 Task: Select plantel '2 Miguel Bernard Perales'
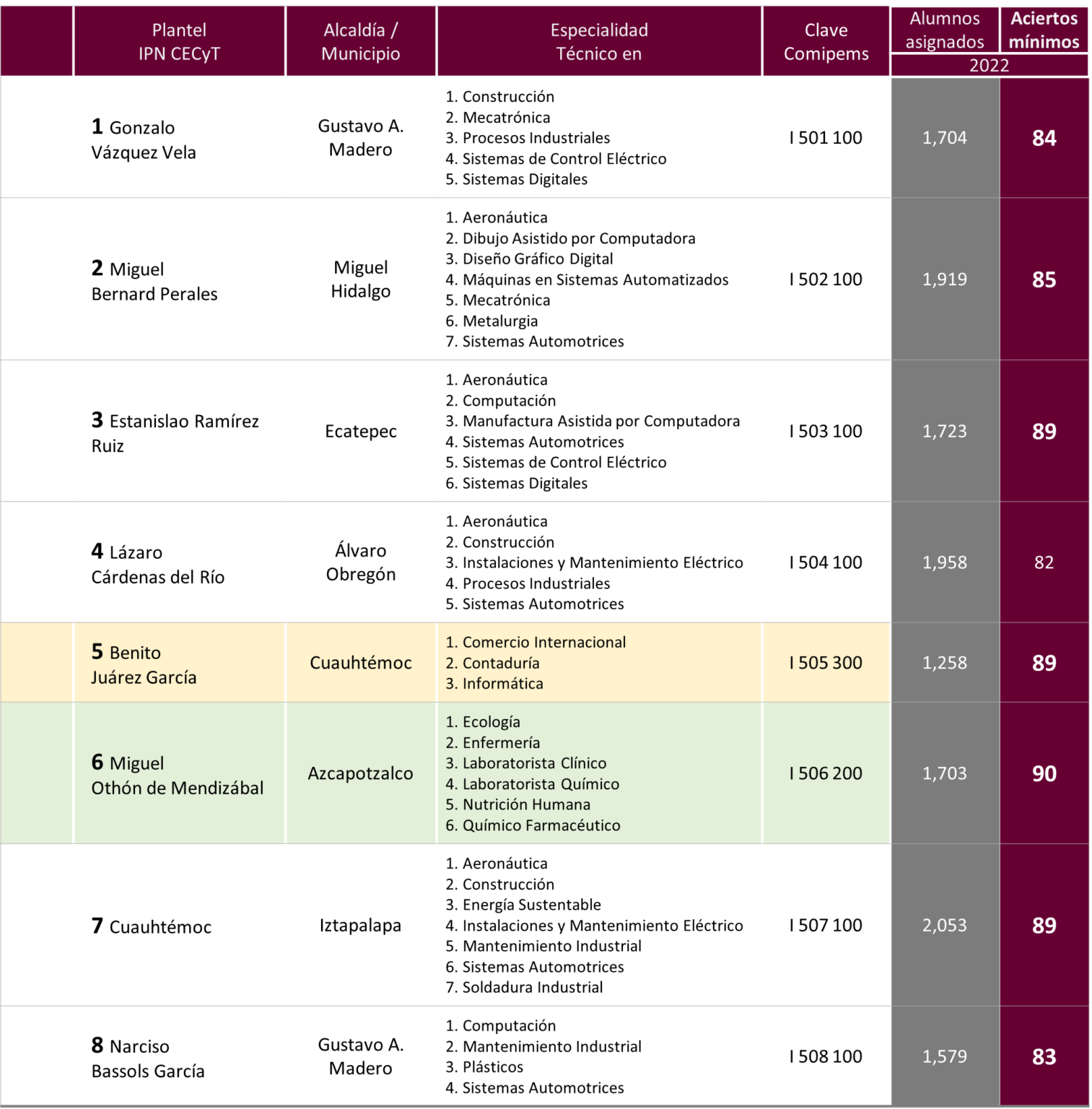[x=154, y=280]
